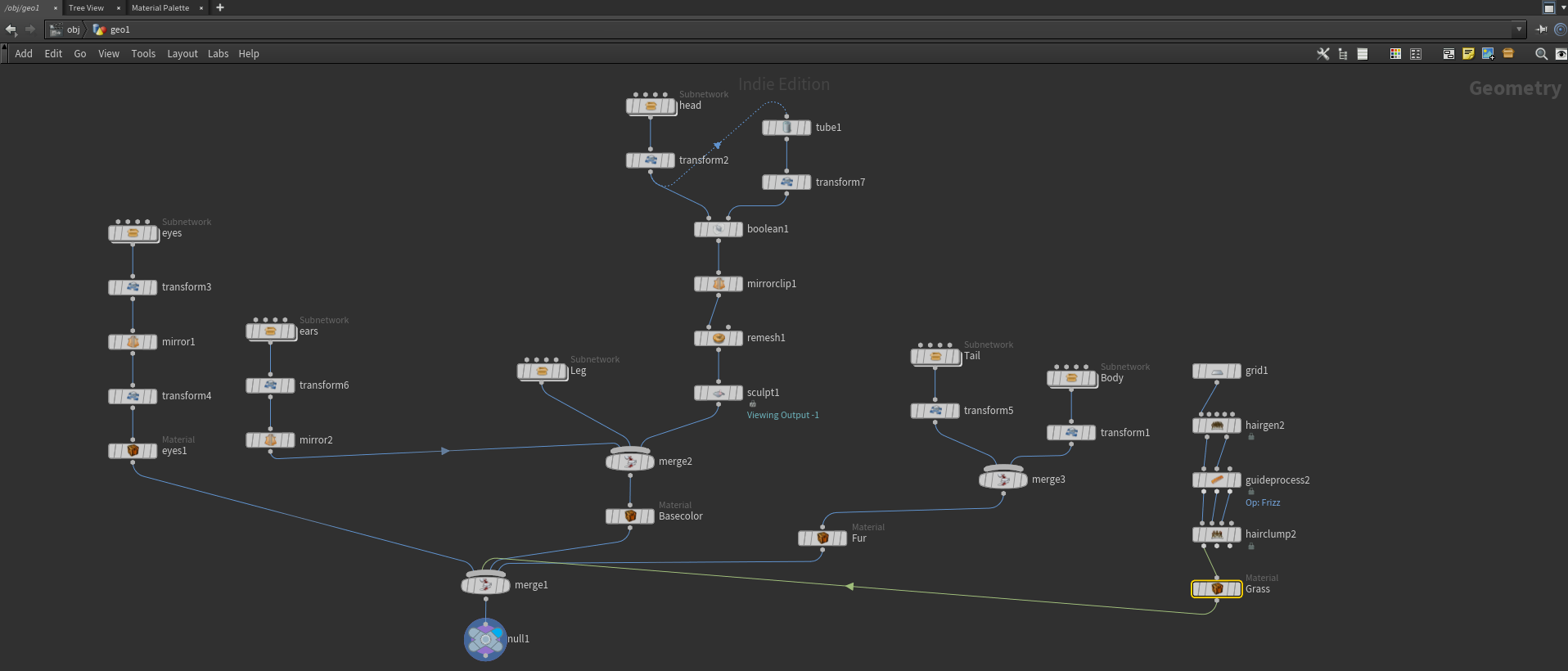Screen dimensions: 1568x671
Task: Select the hairgen2 node
Action: (1217, 426)
